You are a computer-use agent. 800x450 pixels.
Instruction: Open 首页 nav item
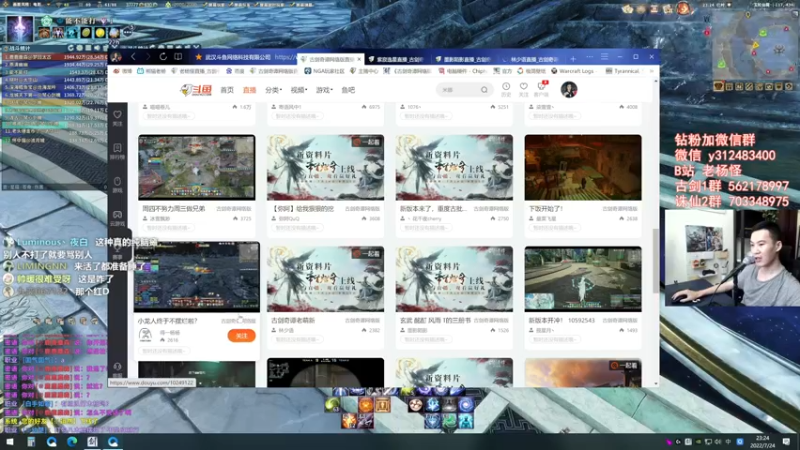coord(227,90)
